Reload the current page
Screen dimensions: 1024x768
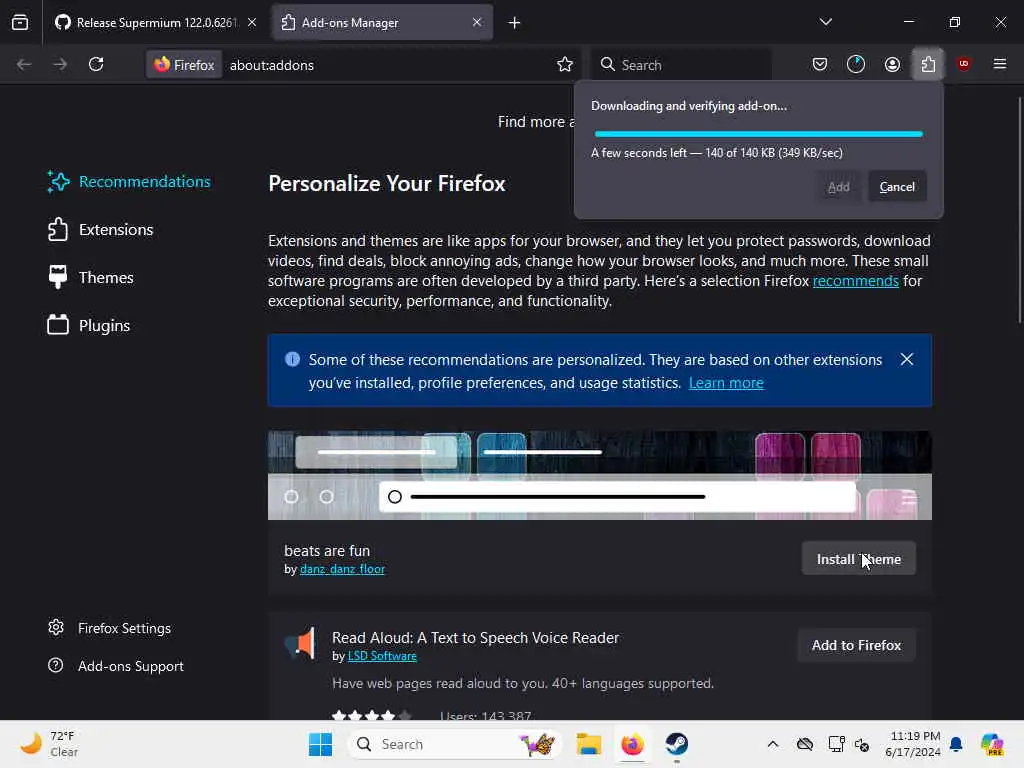coord(96,64)
